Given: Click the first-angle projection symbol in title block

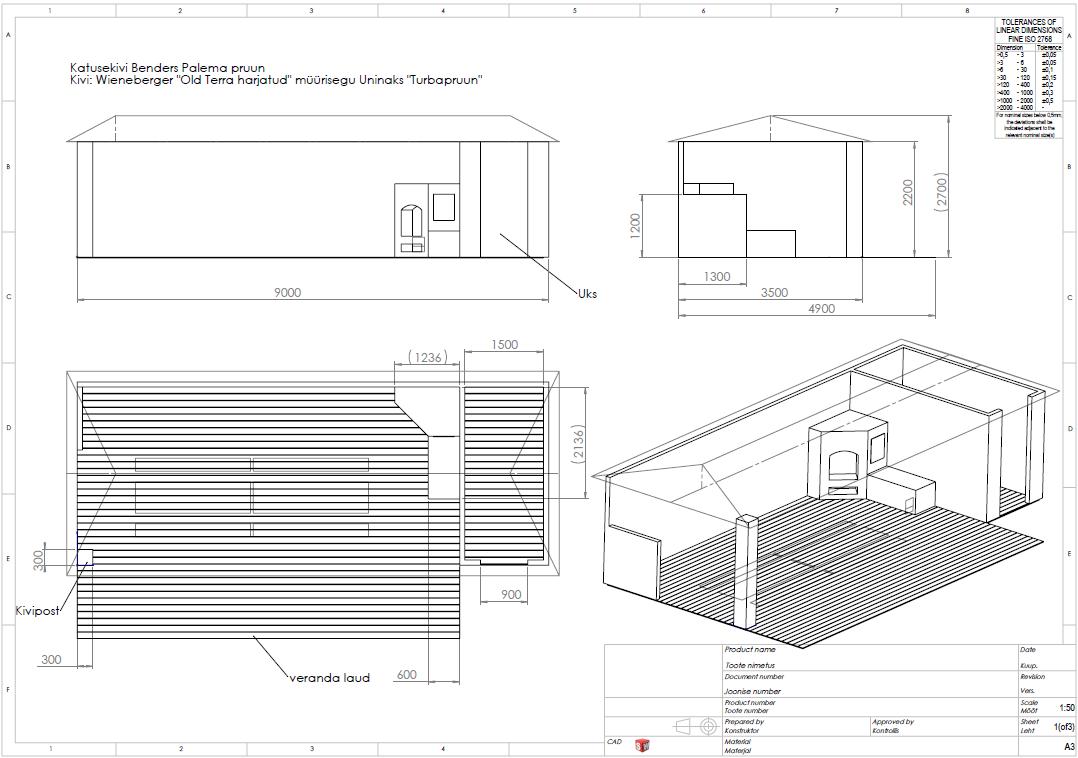Looking at the screenshot, I should tap(696, 725).
